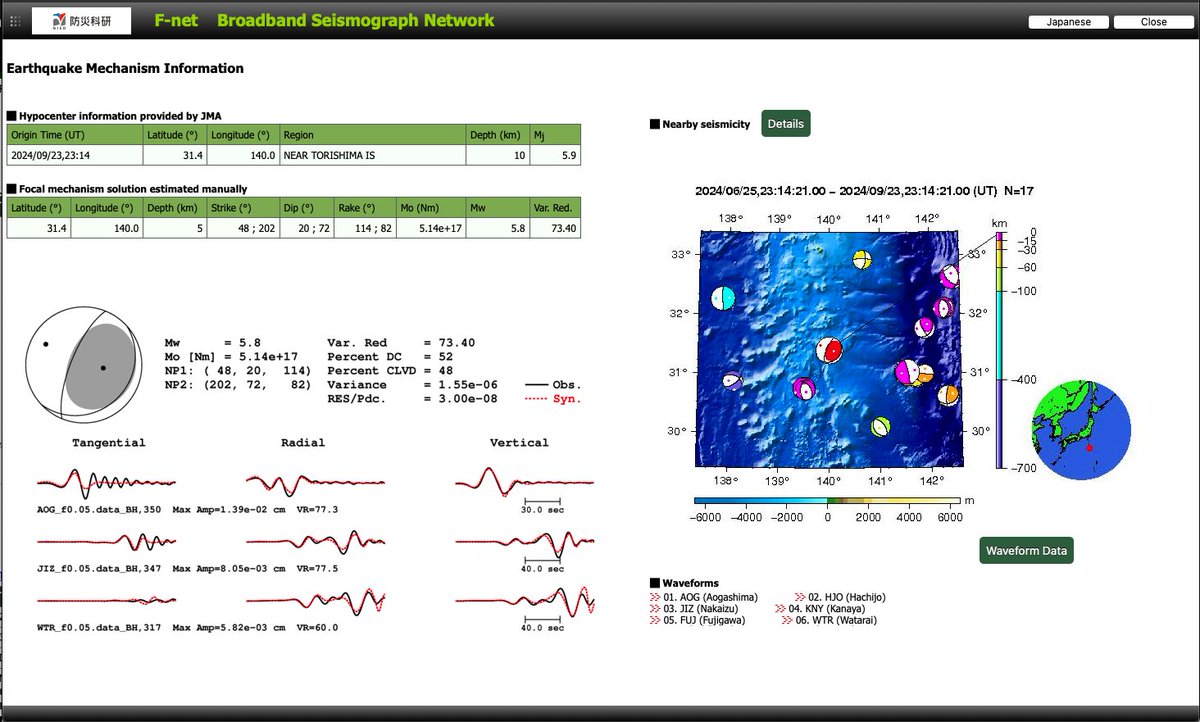Click the red-white beachball on the seismicity map

click(828, 351)
